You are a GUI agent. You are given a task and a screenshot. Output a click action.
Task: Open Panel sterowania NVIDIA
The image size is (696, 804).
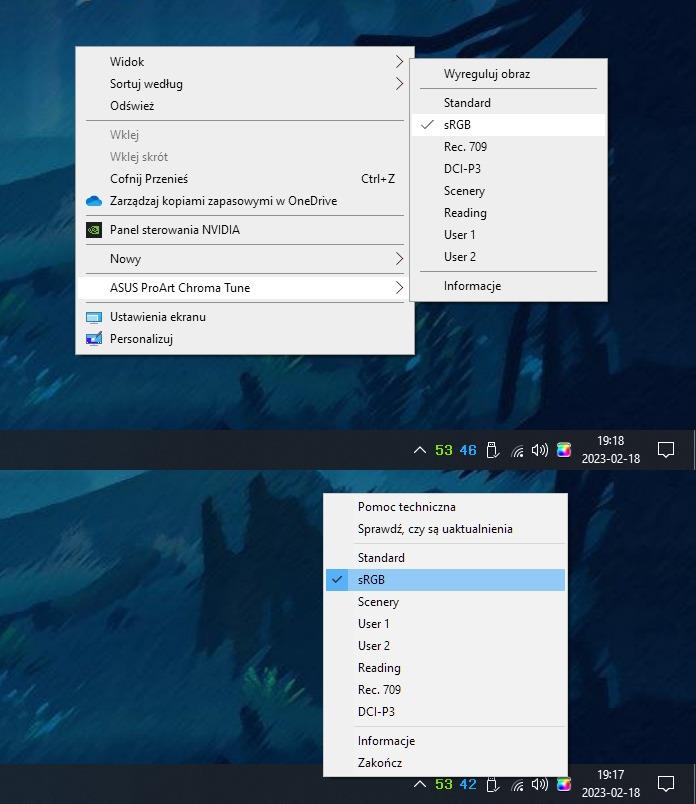click(x=245, y=230)
